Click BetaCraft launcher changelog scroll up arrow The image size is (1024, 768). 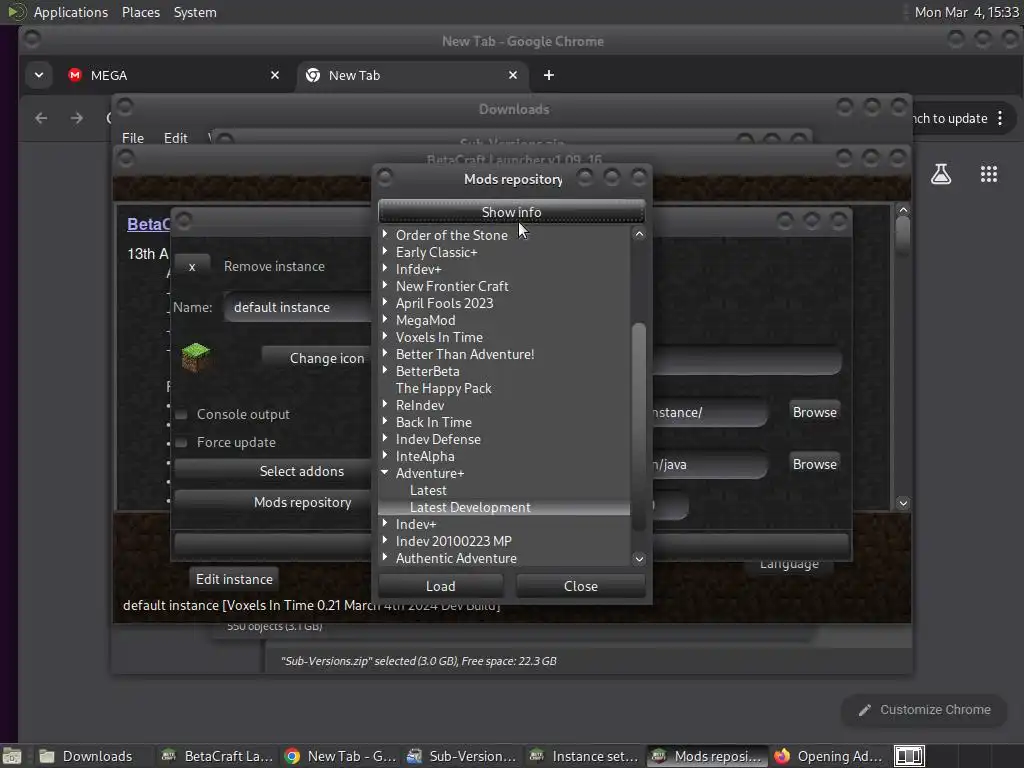coord(903,210)
